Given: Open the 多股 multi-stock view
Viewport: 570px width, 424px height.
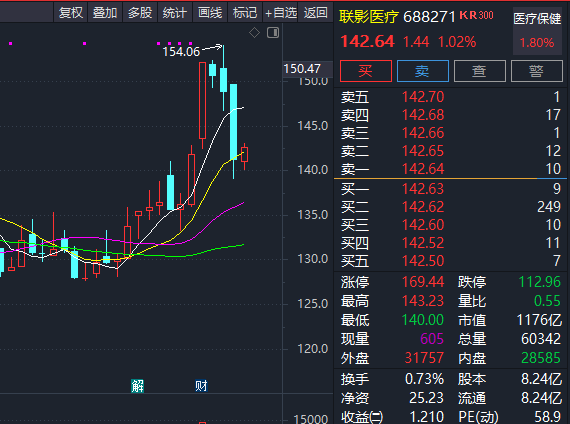Looking at the screenshot, I should tap(140, 13).
